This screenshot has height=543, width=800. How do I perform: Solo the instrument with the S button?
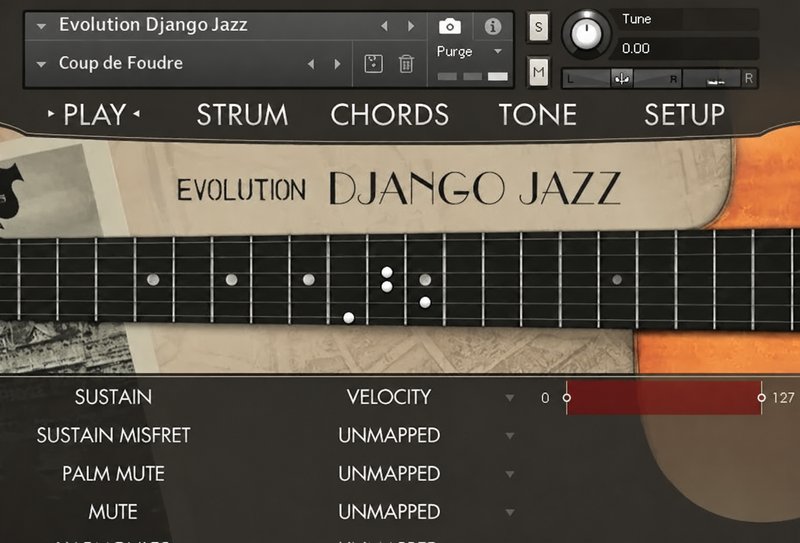(x=539, y=26)
